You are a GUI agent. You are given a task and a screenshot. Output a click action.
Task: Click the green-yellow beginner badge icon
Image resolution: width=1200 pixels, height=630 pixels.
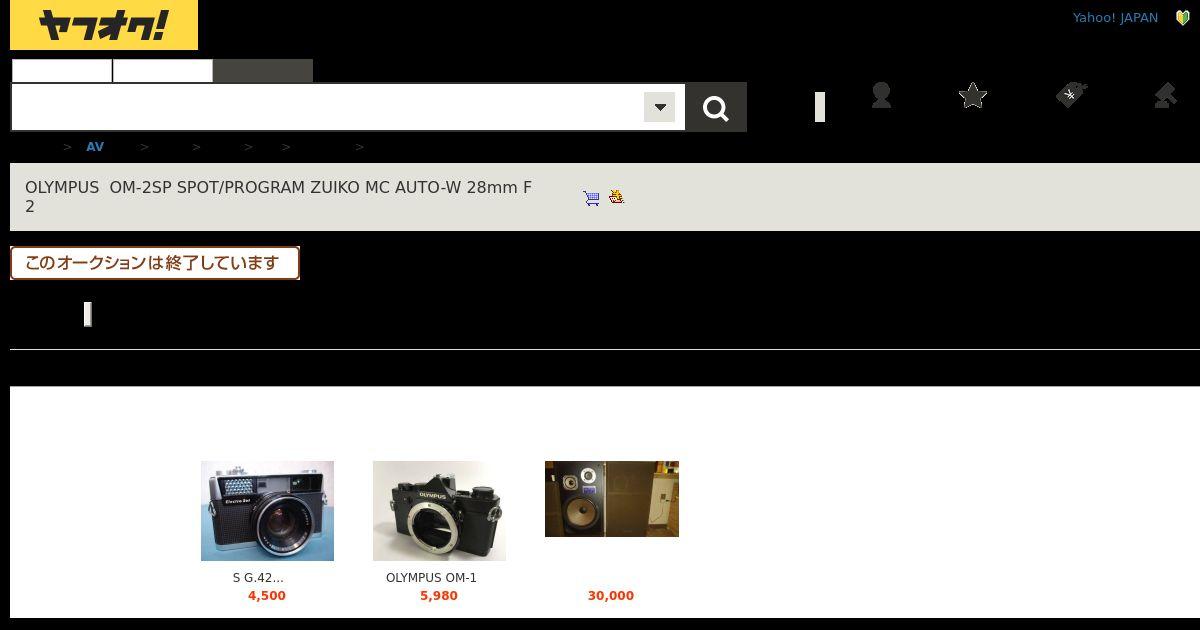[x=1182, y=18]
